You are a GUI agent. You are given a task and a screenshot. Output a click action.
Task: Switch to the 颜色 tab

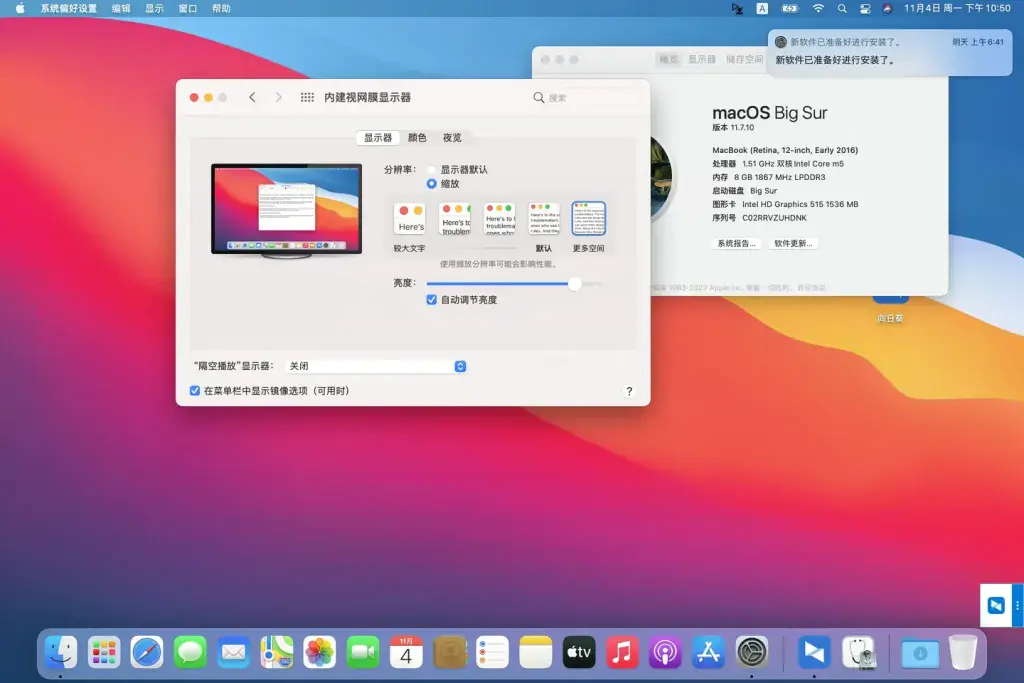417,137
